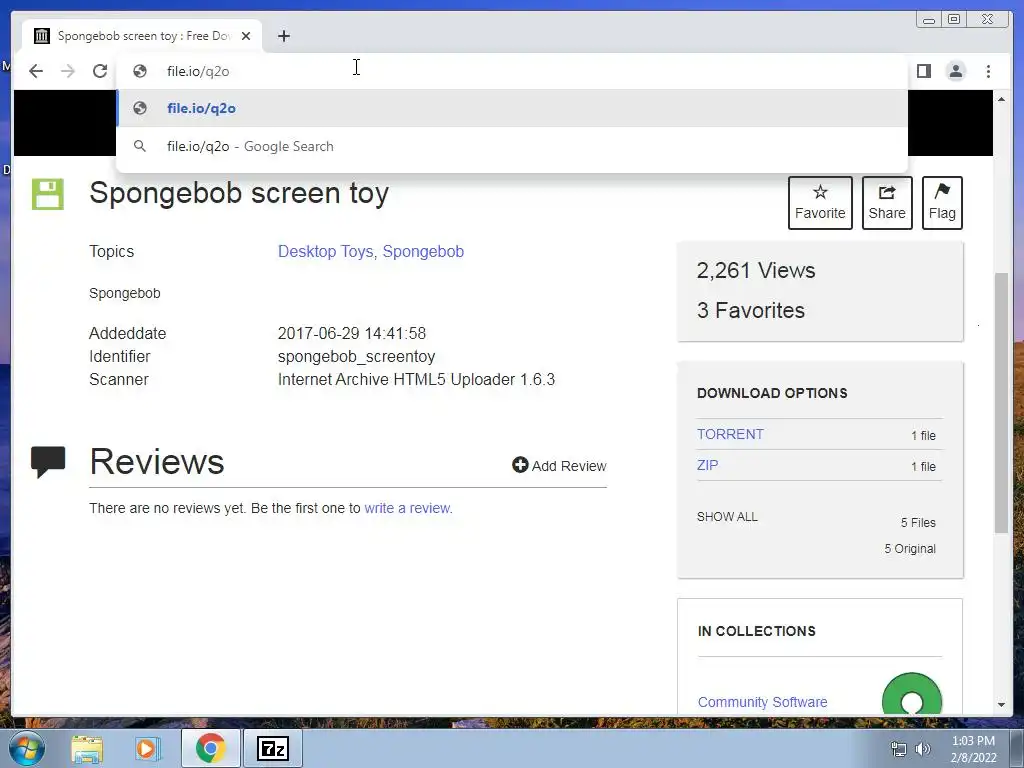The height and width of the screenshot is (768, 1024).
Task: Click the Chrome taskbar icon
Action: point(210,748)
